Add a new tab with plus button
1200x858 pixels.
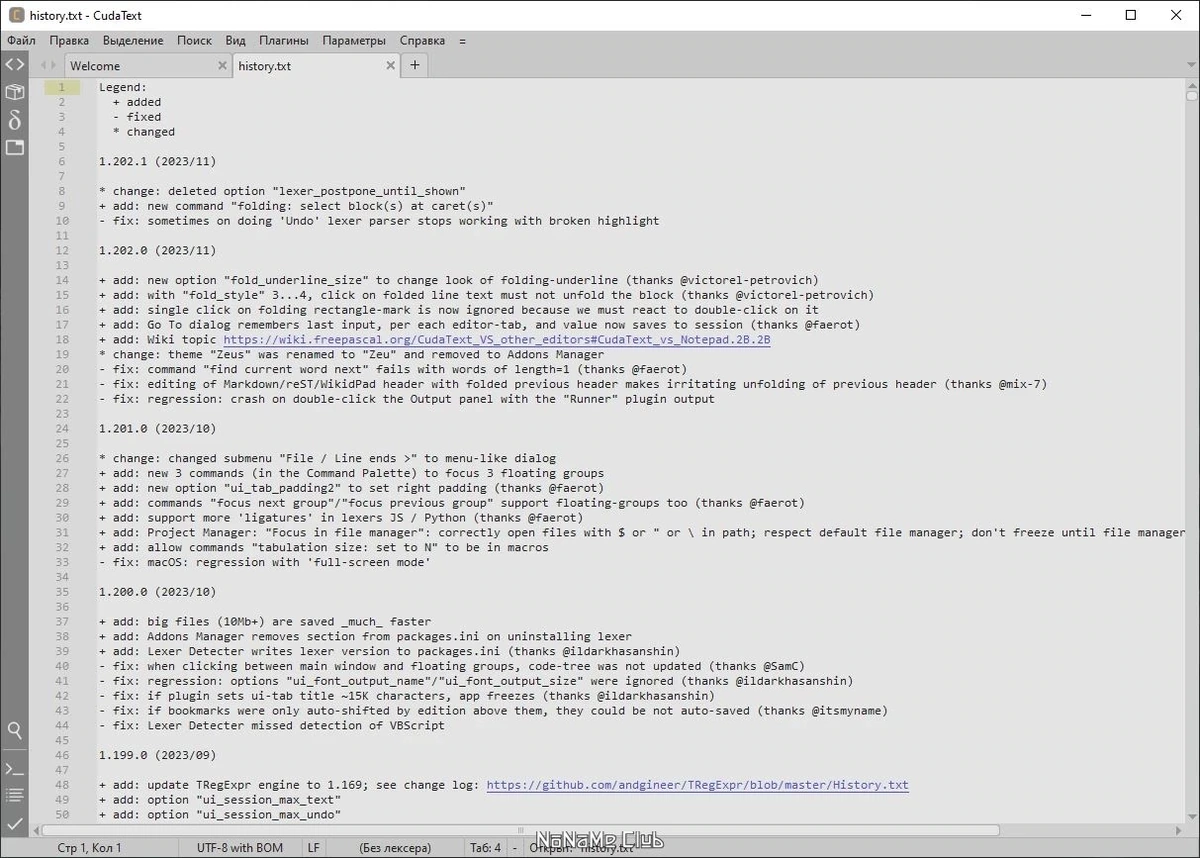coord(414,65)
